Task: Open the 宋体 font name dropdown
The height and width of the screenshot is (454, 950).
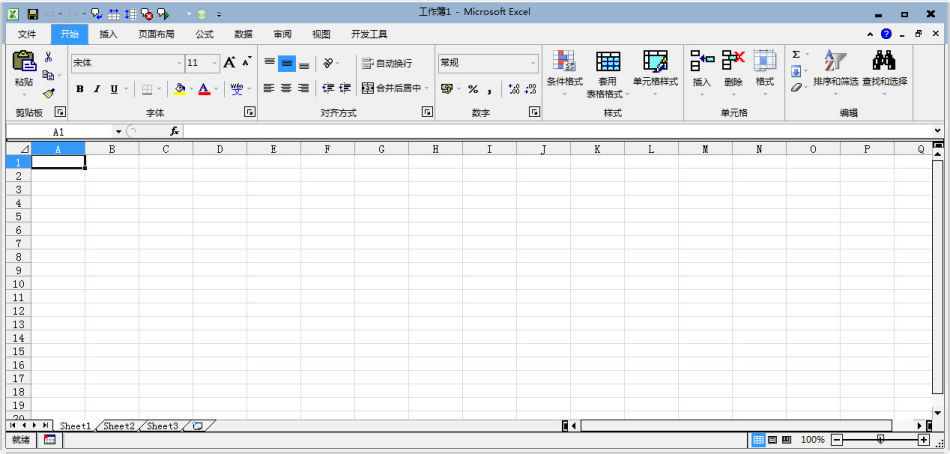Action: point(179,63)
